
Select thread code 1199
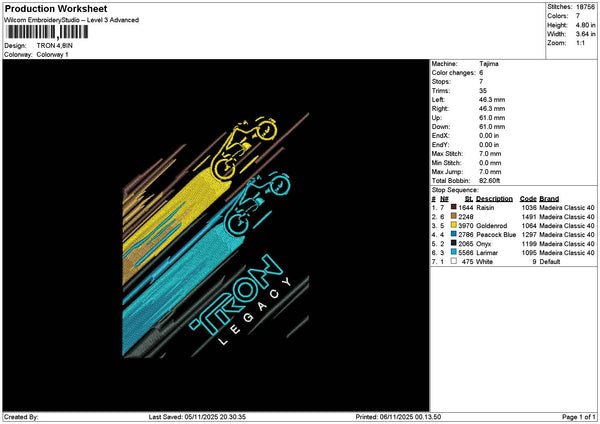click(529, 244)
